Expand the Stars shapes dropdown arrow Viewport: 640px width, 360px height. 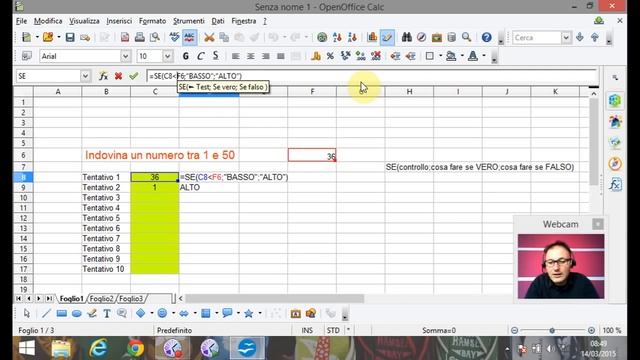(x=260, y=313)
